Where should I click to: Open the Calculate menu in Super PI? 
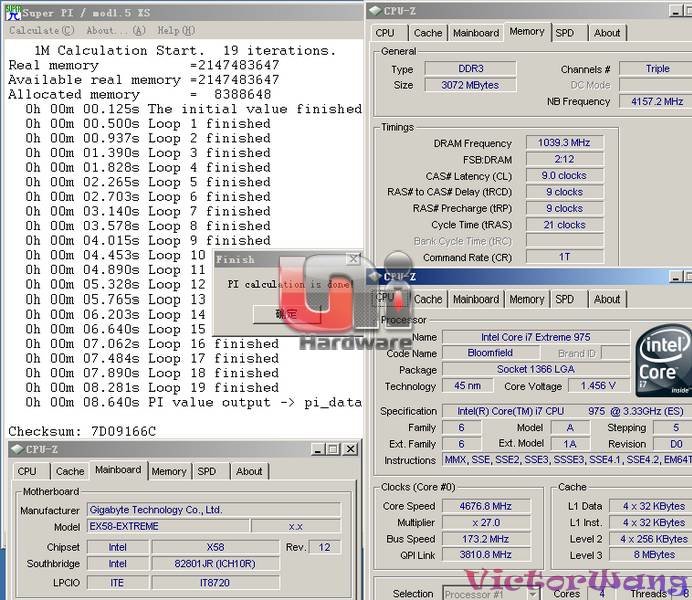[41, 30]
